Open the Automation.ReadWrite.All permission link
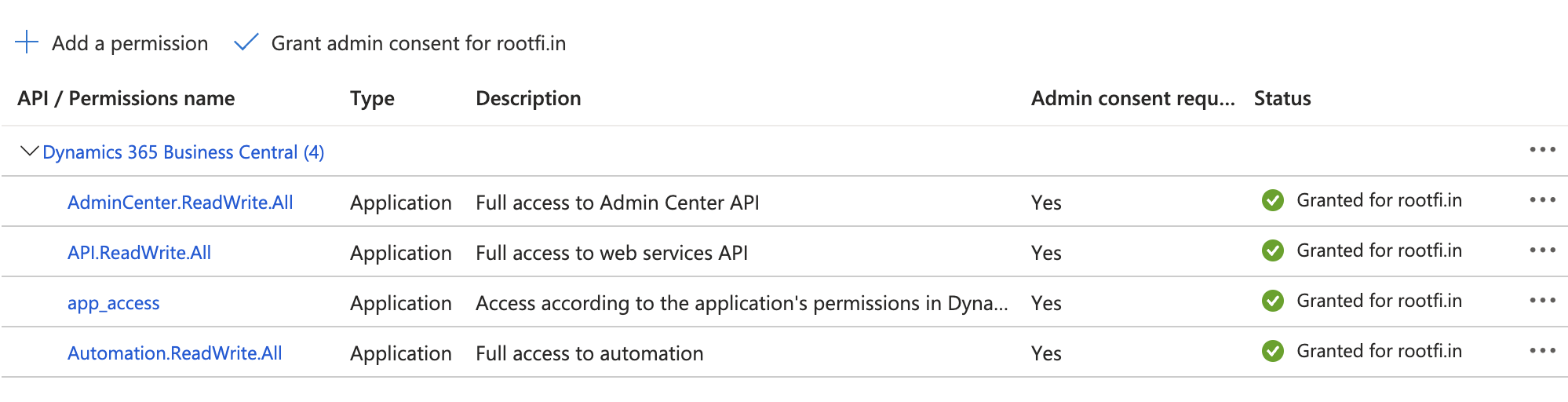Viewport: 1568px width, 402px height. coord(175,353)
